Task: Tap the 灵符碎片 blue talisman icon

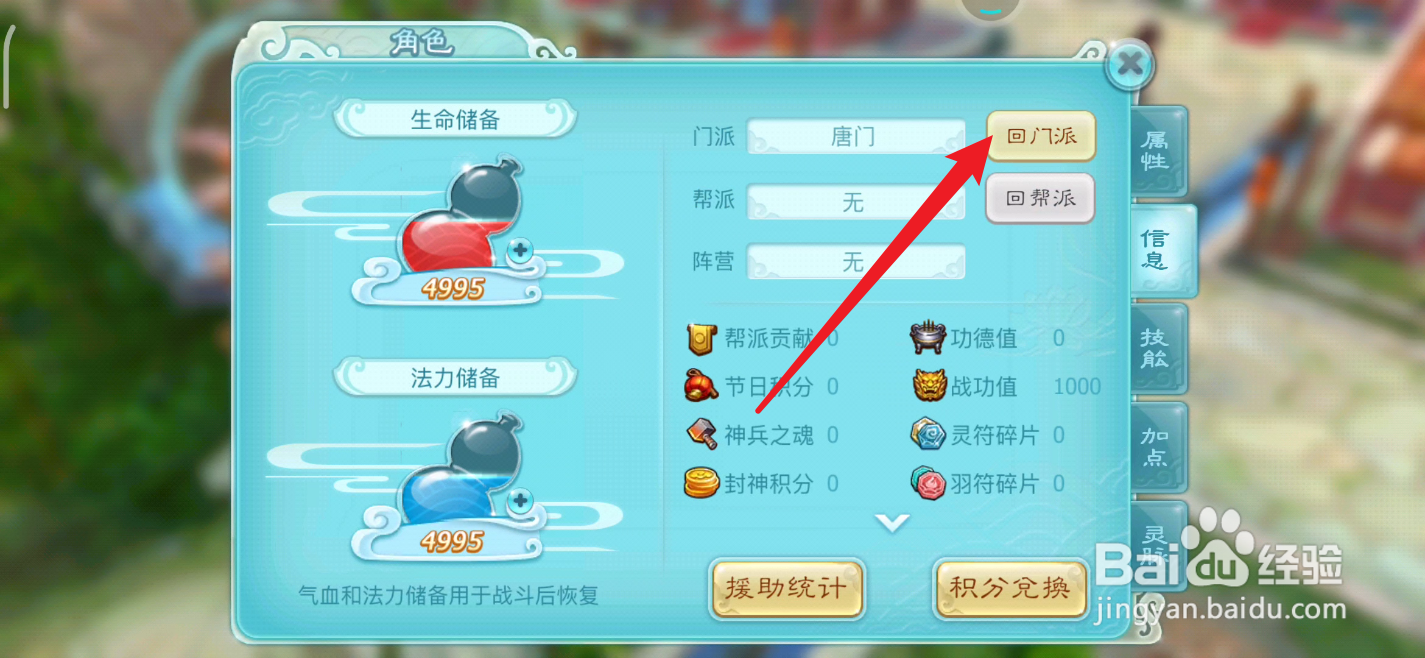Action: pos(928,434)
